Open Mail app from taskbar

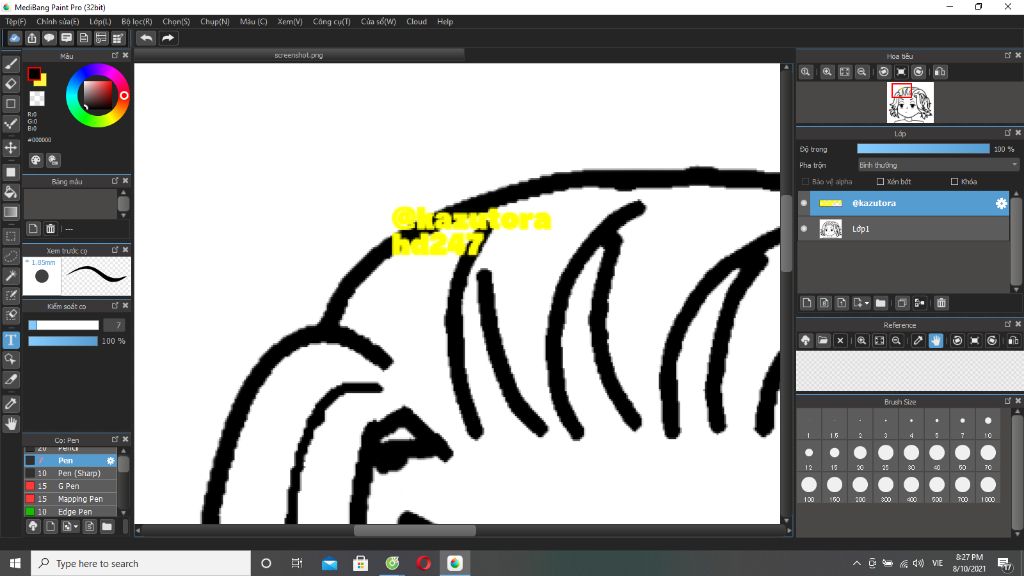tap(329, 563)
